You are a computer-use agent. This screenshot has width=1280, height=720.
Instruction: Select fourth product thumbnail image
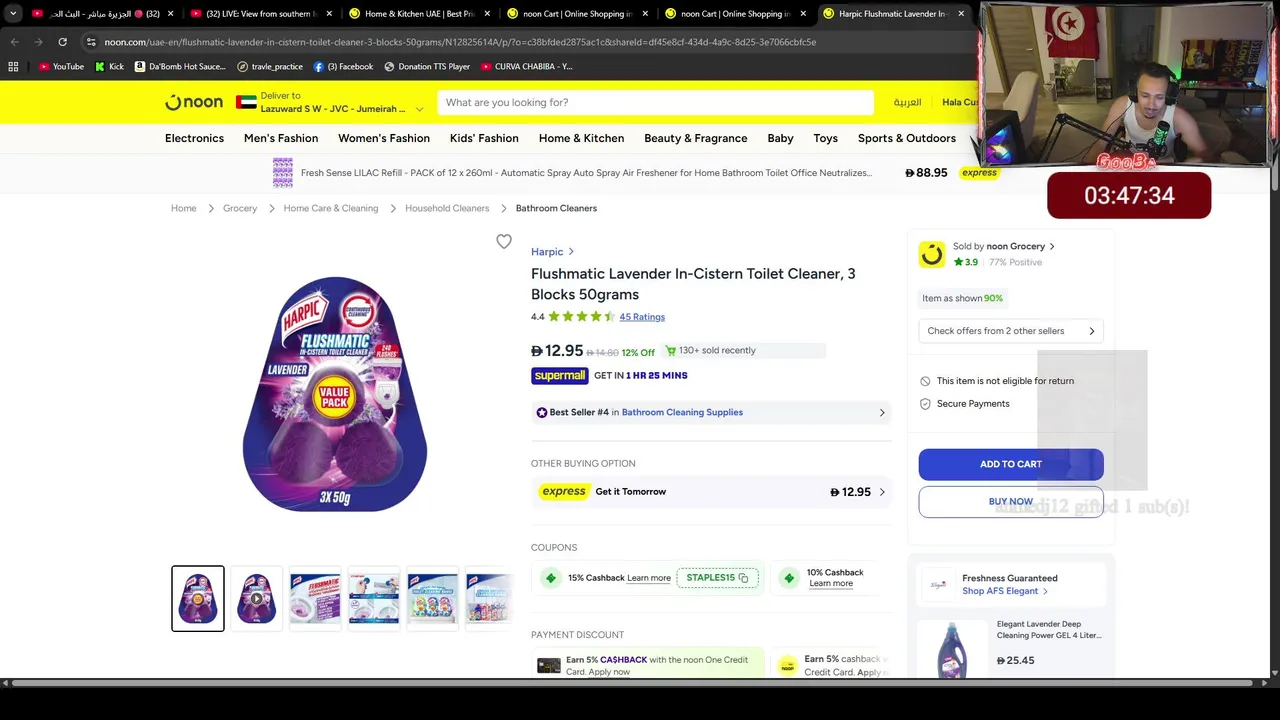tap(374, 599)
